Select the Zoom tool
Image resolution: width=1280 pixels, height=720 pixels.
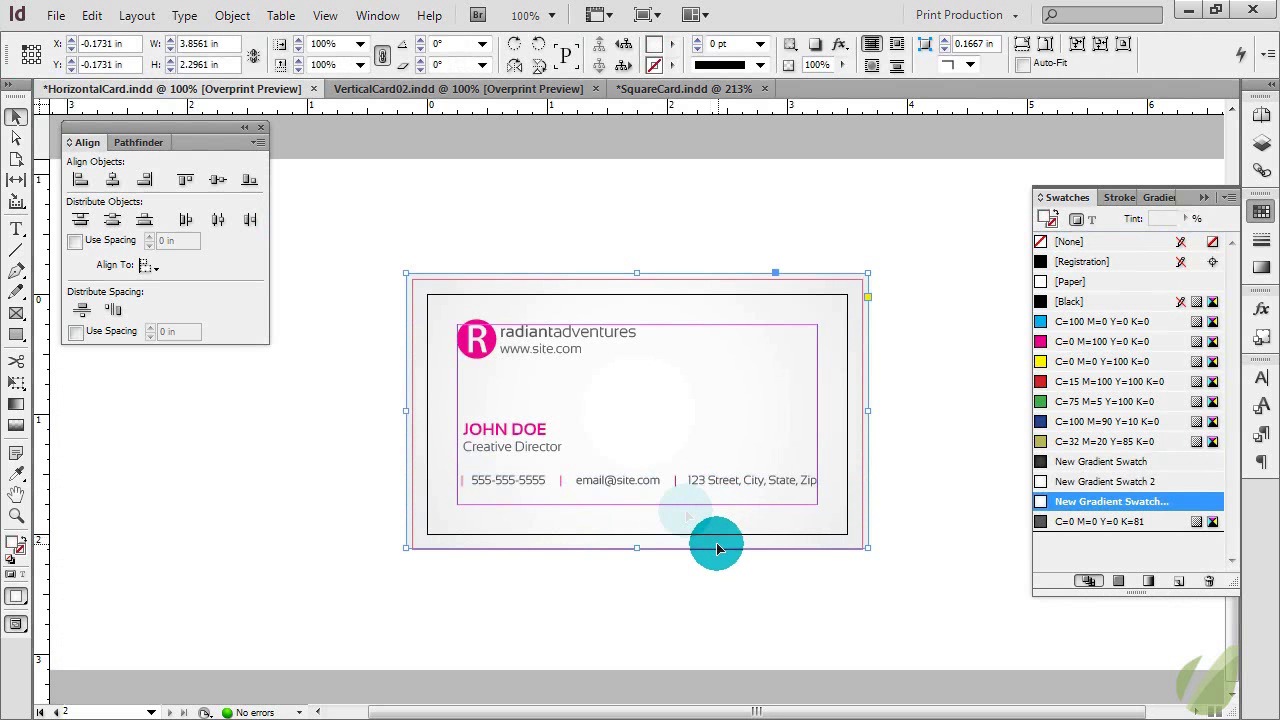(16, 516)
